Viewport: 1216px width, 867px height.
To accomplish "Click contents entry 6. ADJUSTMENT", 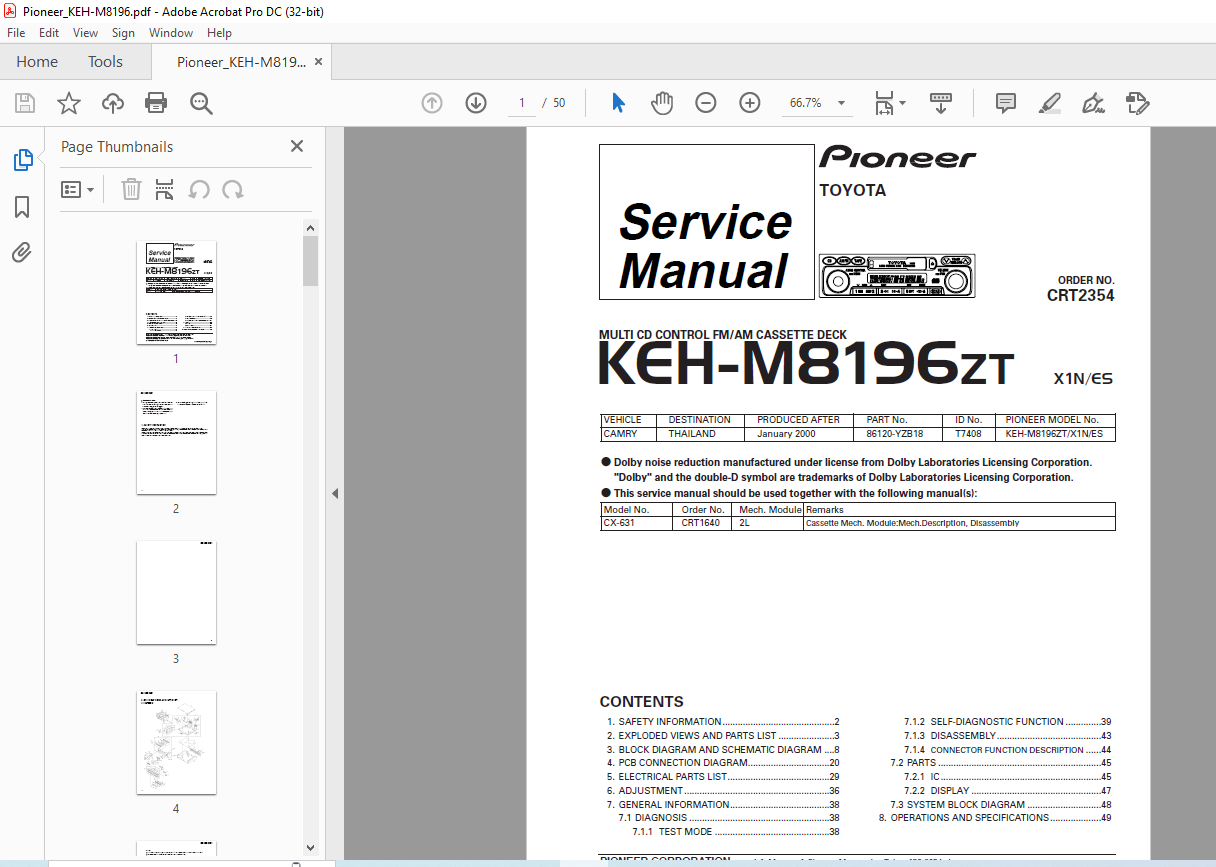I will 722,791.
